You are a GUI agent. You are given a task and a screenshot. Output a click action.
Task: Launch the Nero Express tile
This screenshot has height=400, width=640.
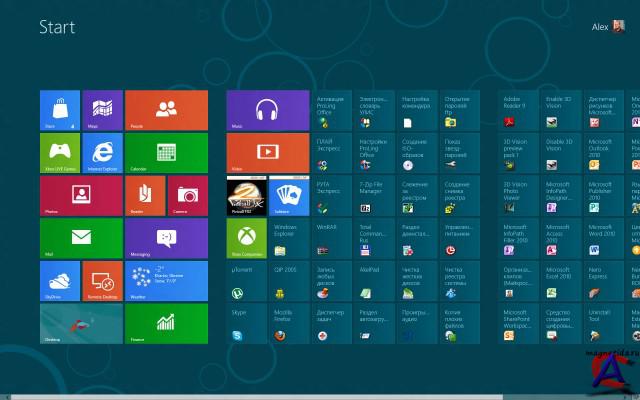tap(603, 281)
